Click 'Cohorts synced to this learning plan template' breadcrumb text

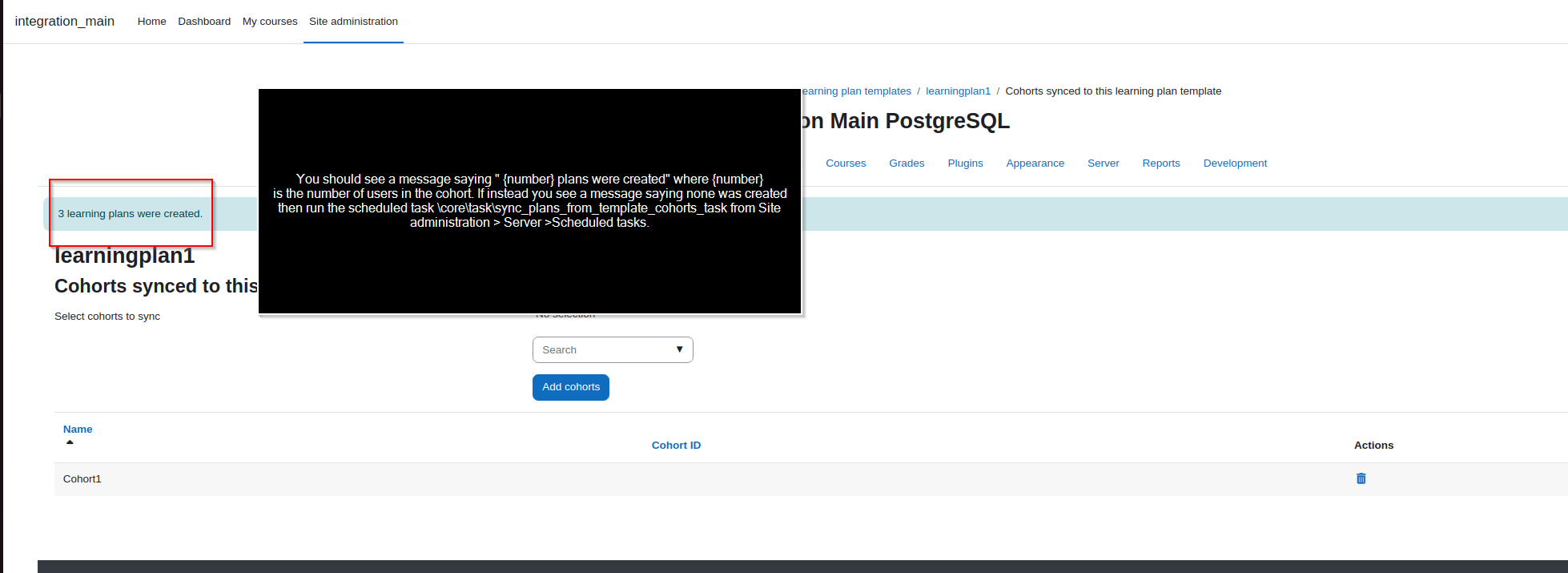pos(1113,91)
